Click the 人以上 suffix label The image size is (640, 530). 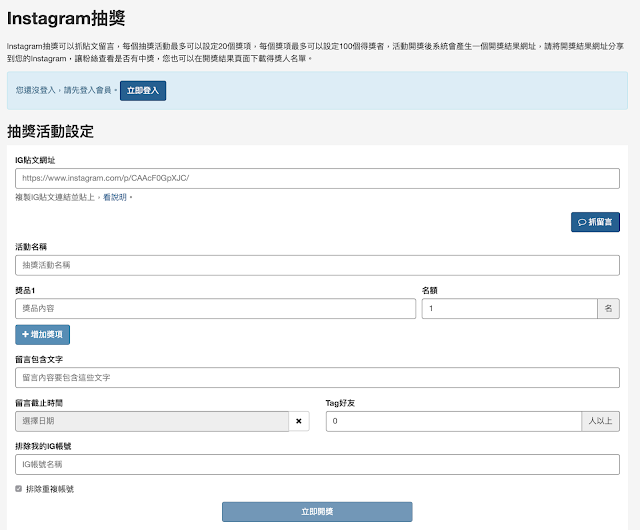(600, 421)
